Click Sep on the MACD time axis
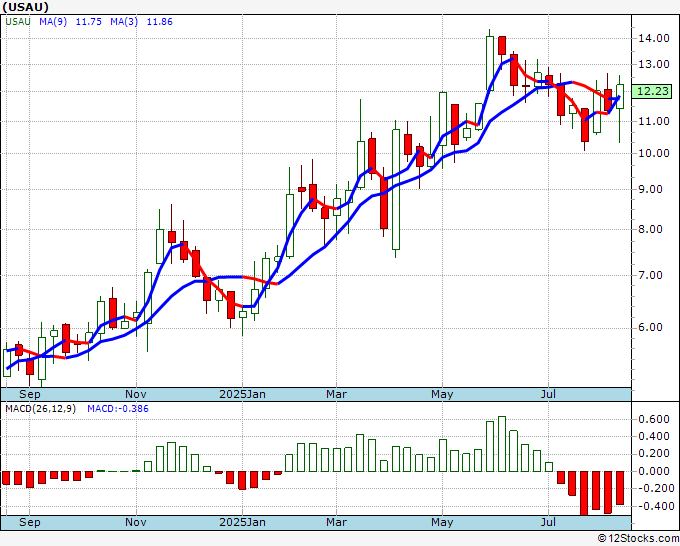680x546 pixels. 29,522
